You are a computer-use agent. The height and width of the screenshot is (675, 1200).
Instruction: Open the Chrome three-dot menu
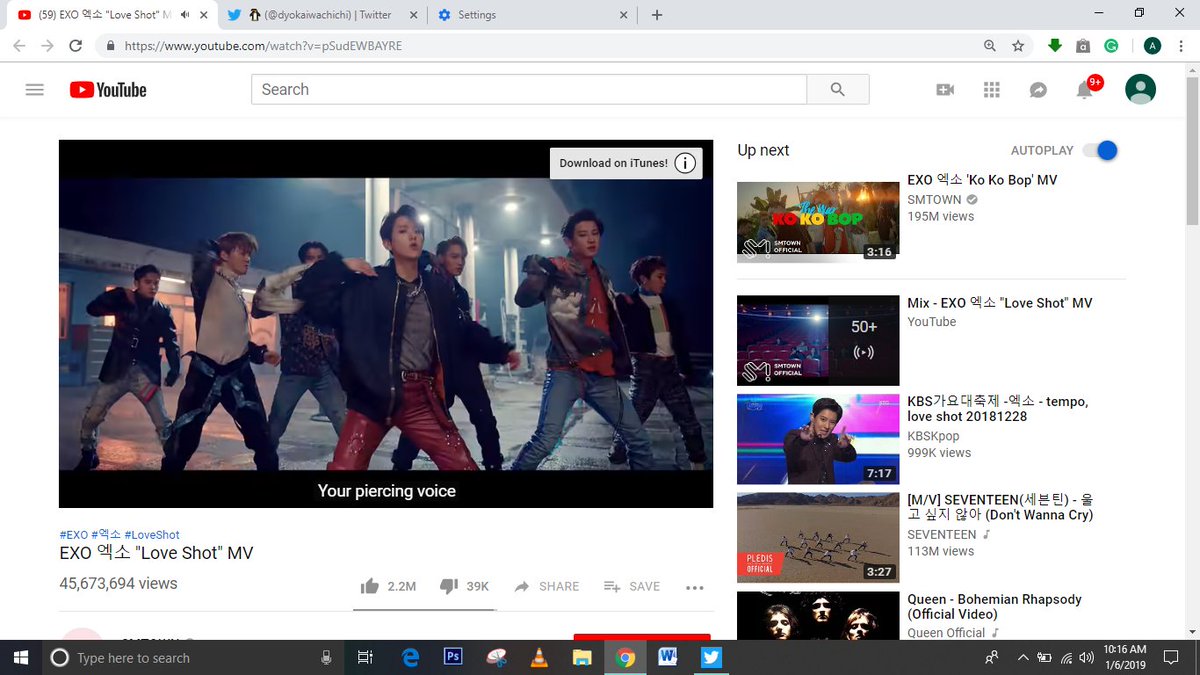tap(1182, 46)
